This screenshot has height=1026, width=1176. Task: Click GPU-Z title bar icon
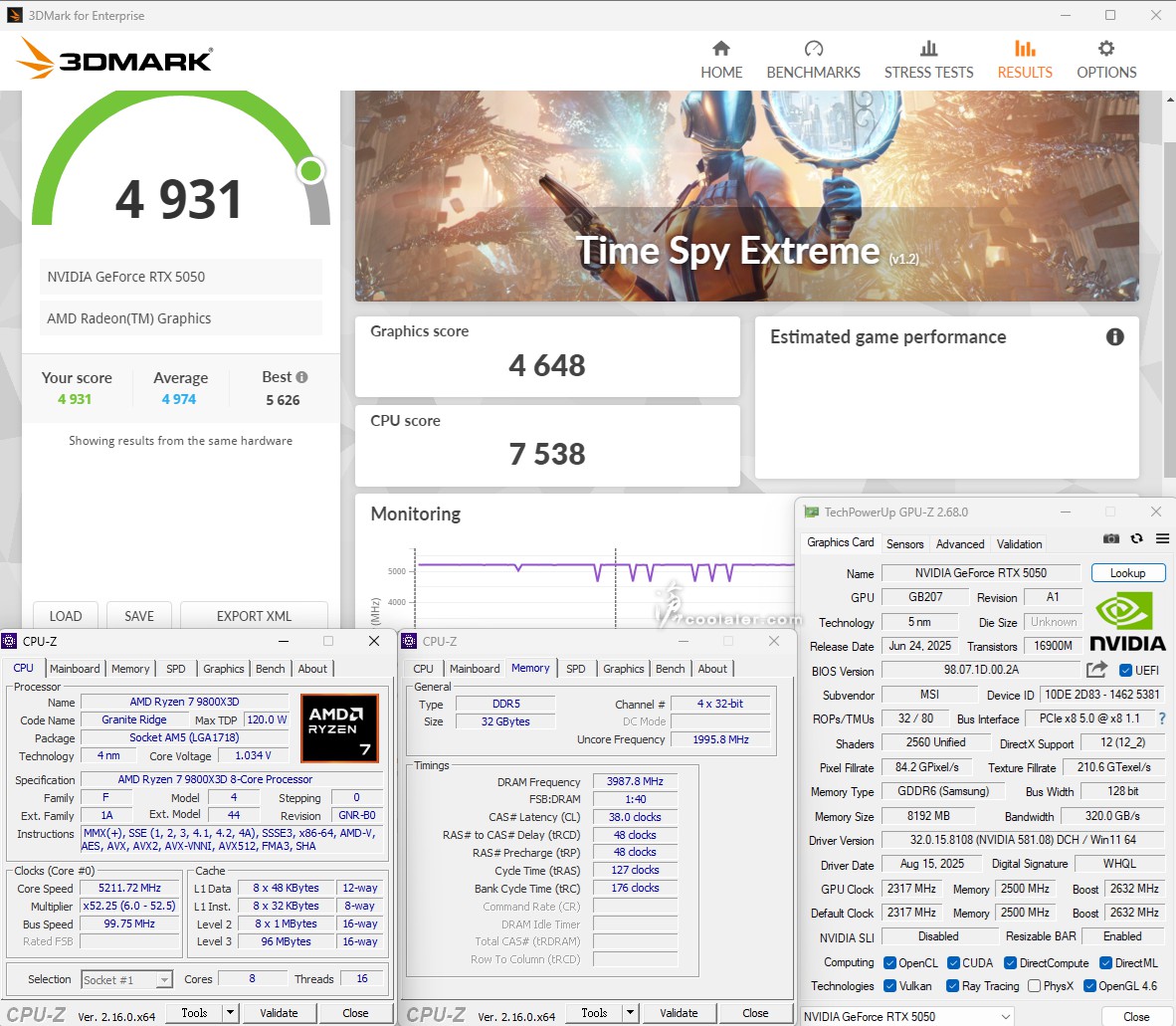pos(811,513)
